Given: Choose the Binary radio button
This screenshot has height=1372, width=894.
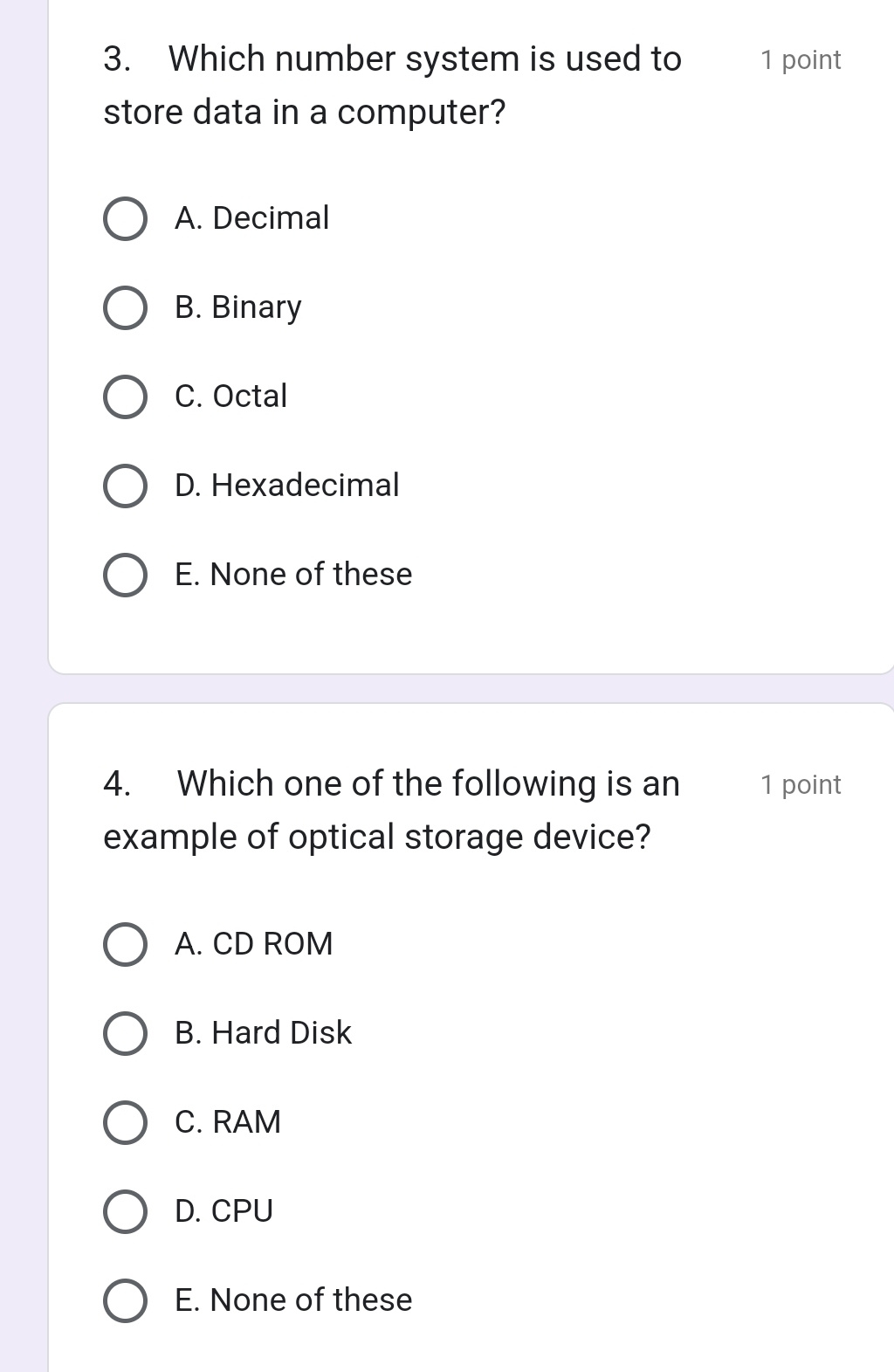Looking at the screenshot, I should point(126,308).
